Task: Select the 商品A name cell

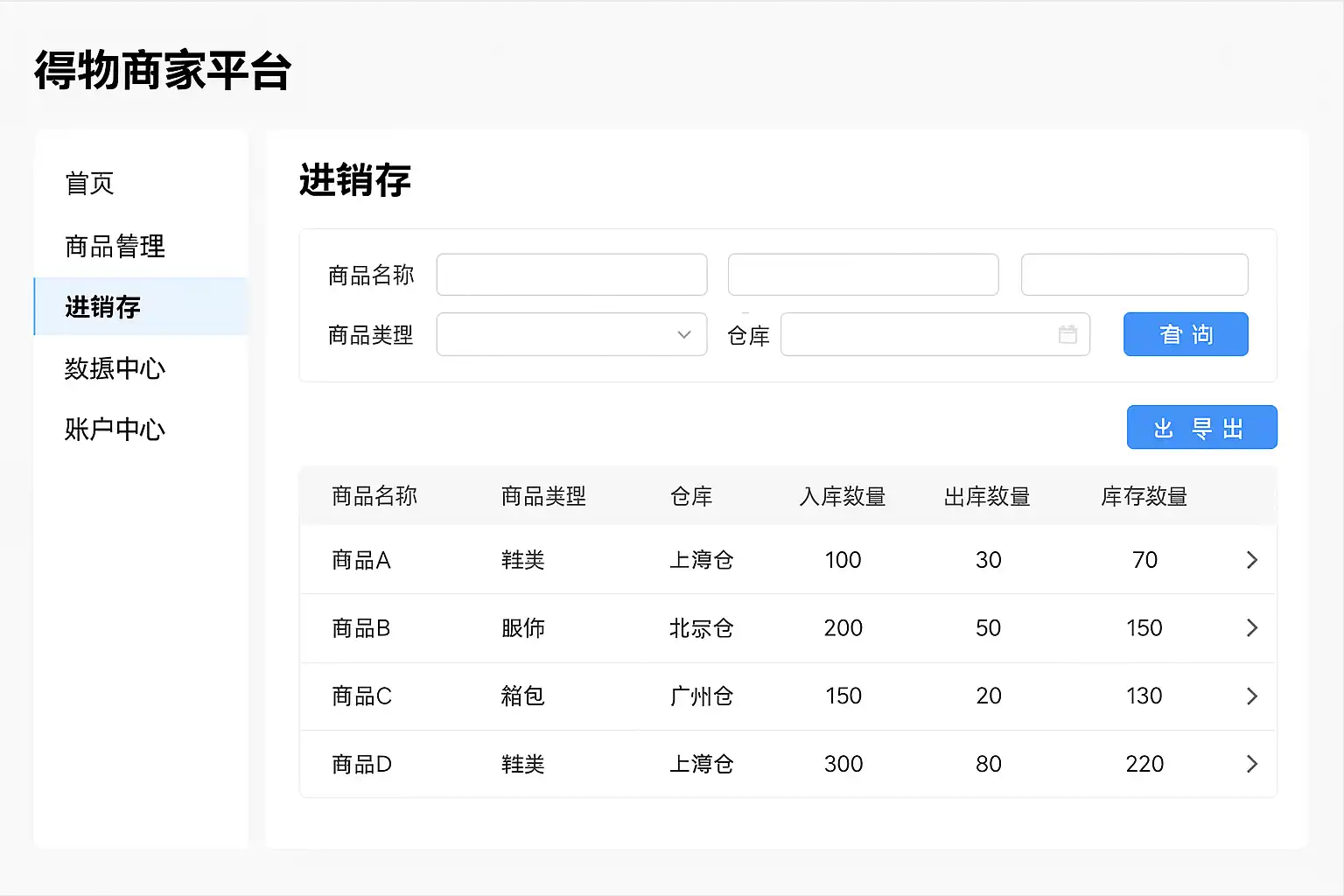Action: point(361,560)
